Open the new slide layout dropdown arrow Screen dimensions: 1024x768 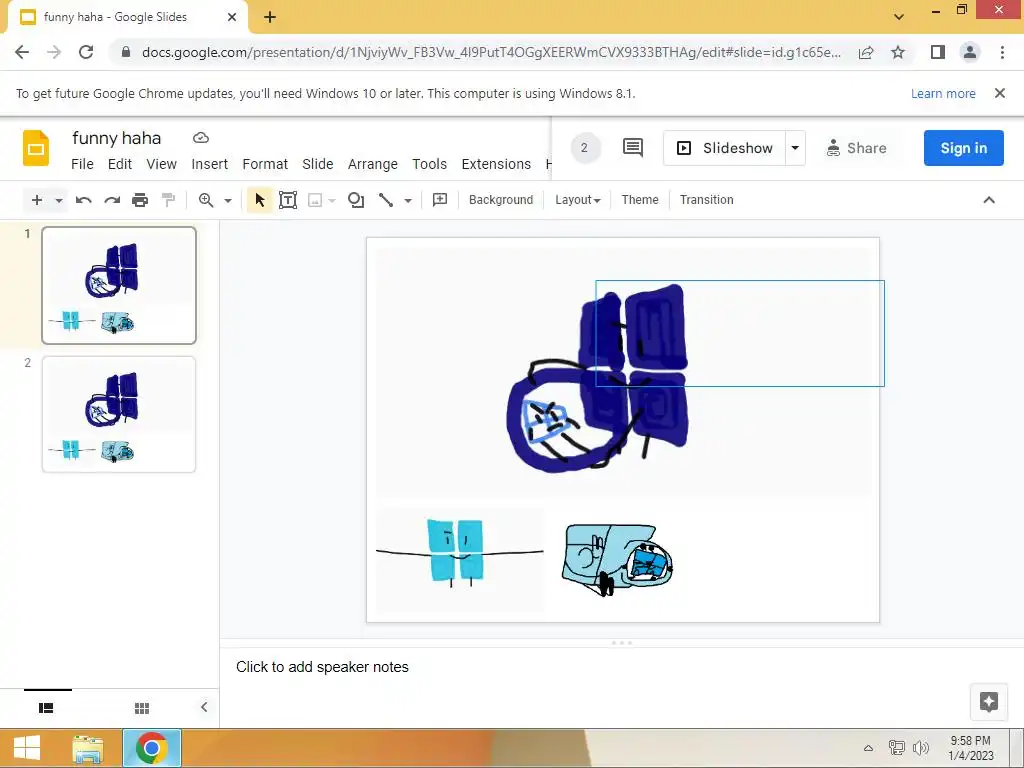point(59,200)
